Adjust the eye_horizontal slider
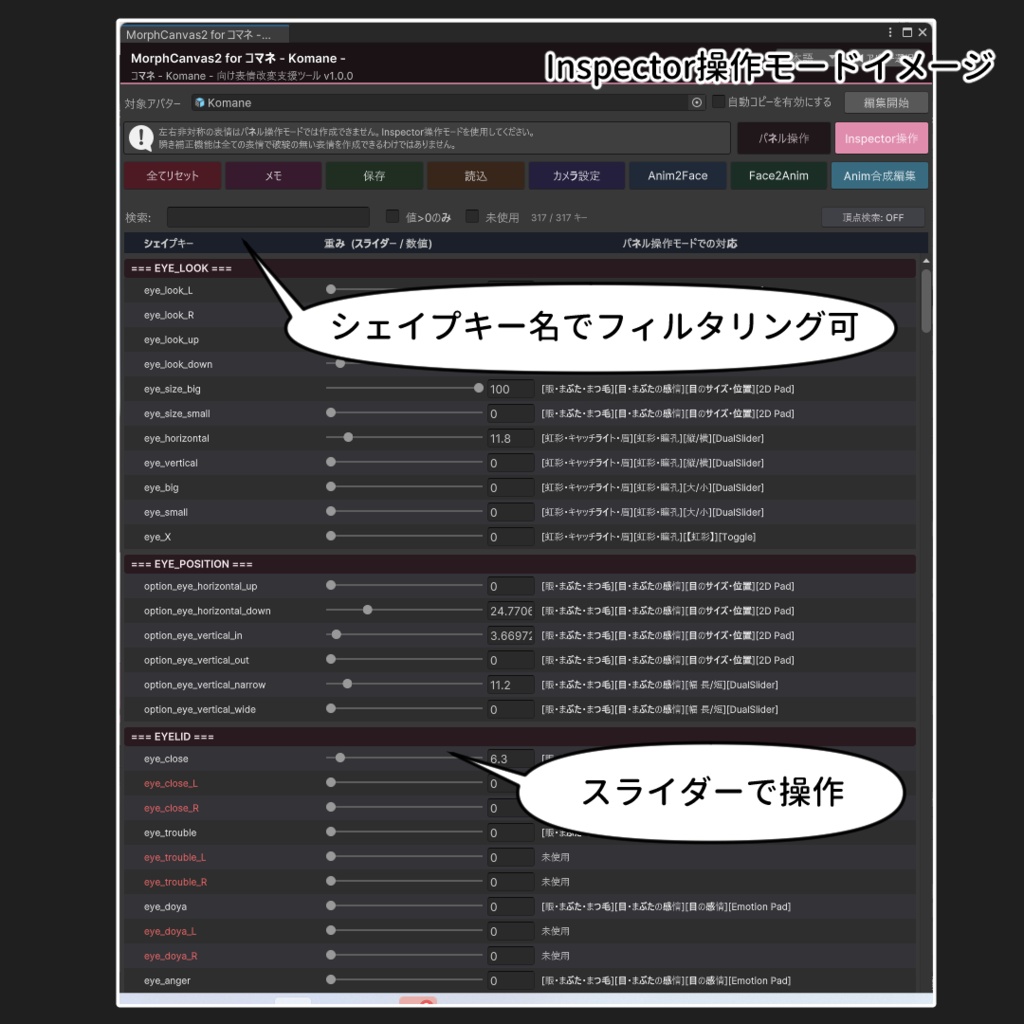 coord(404,438)
